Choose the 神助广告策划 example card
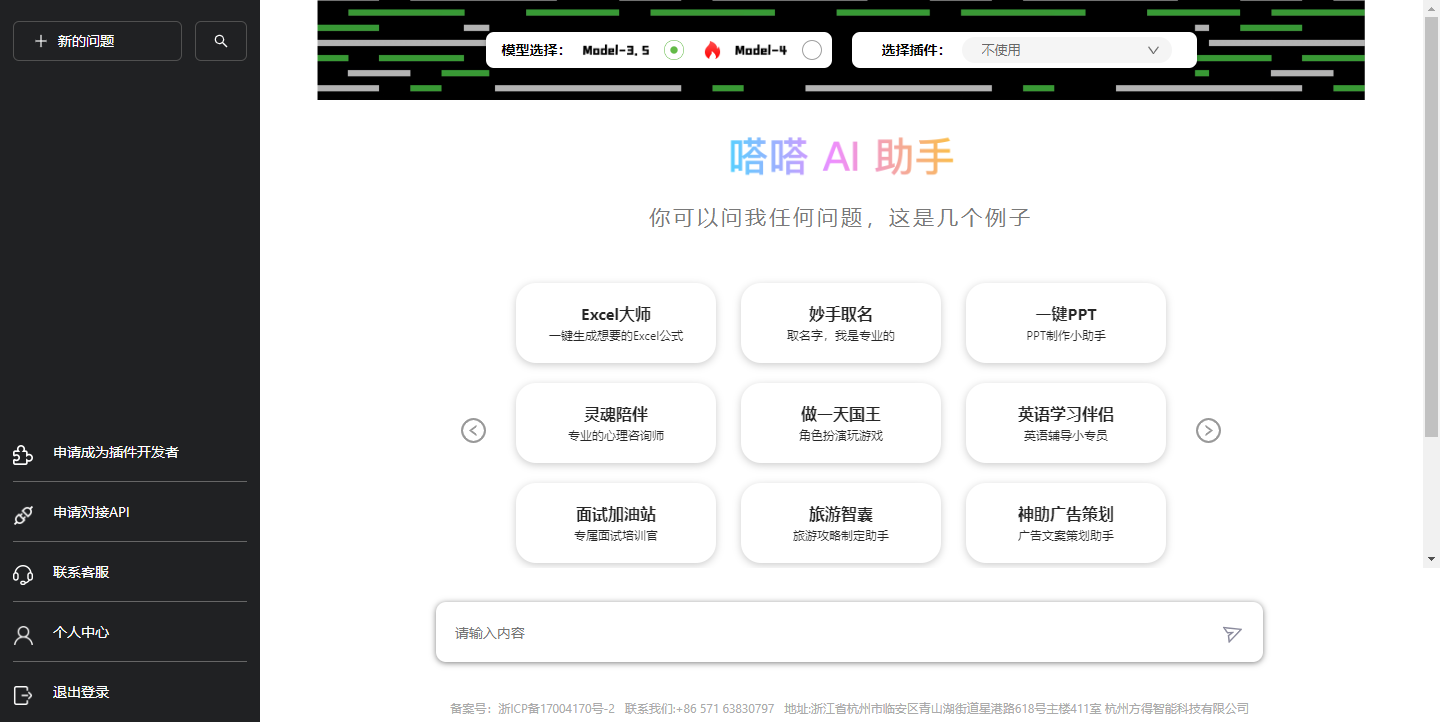This screenshot has width=1440, height=722. pyautogui.click(x=1066, y=523)
